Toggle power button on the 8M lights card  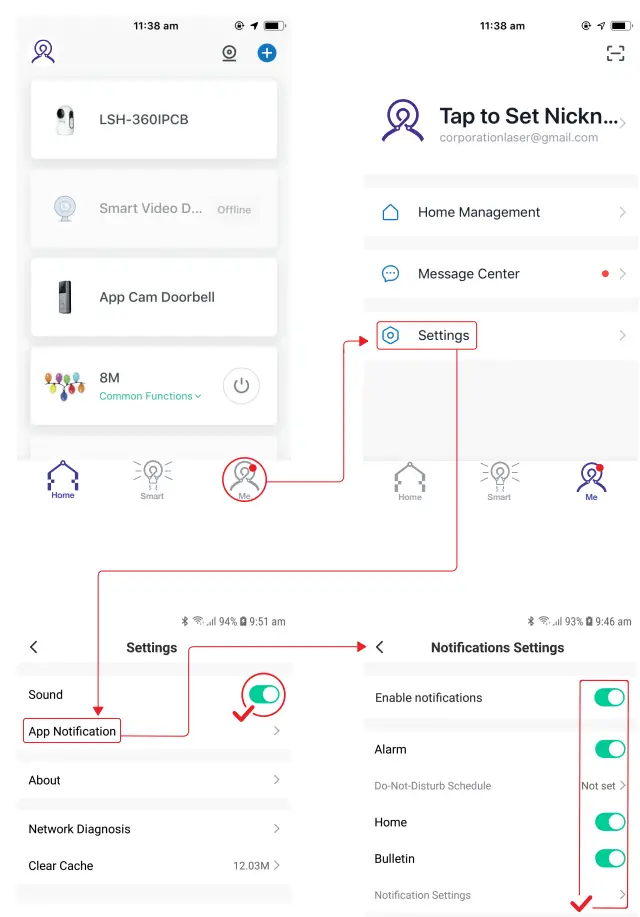241,385
